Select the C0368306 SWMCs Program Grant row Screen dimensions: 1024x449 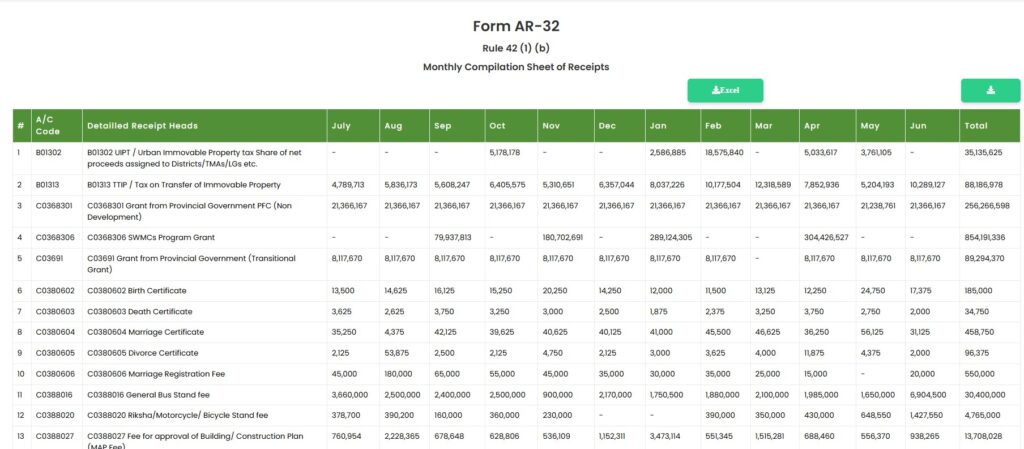click(x=516, y=238)
